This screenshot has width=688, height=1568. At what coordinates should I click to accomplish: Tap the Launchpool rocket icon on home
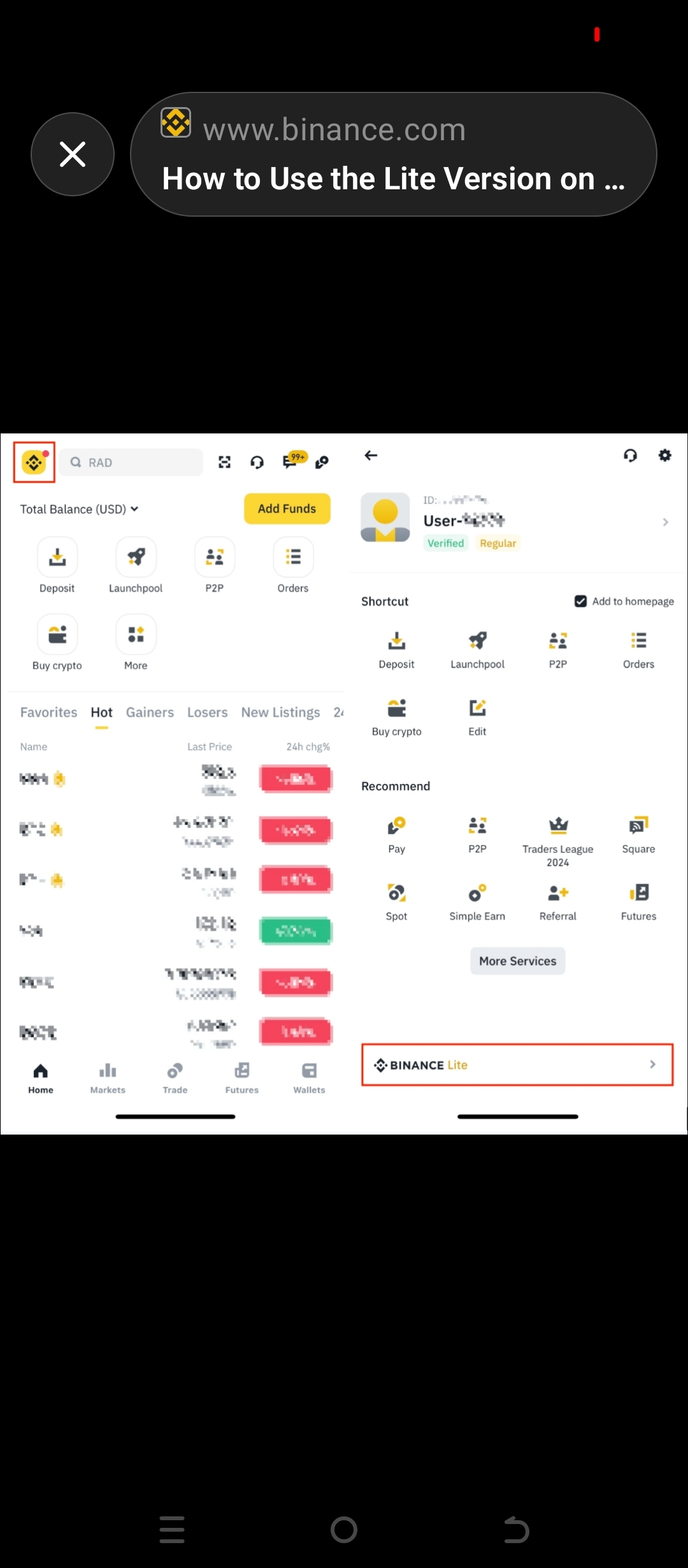click(136, 557)
